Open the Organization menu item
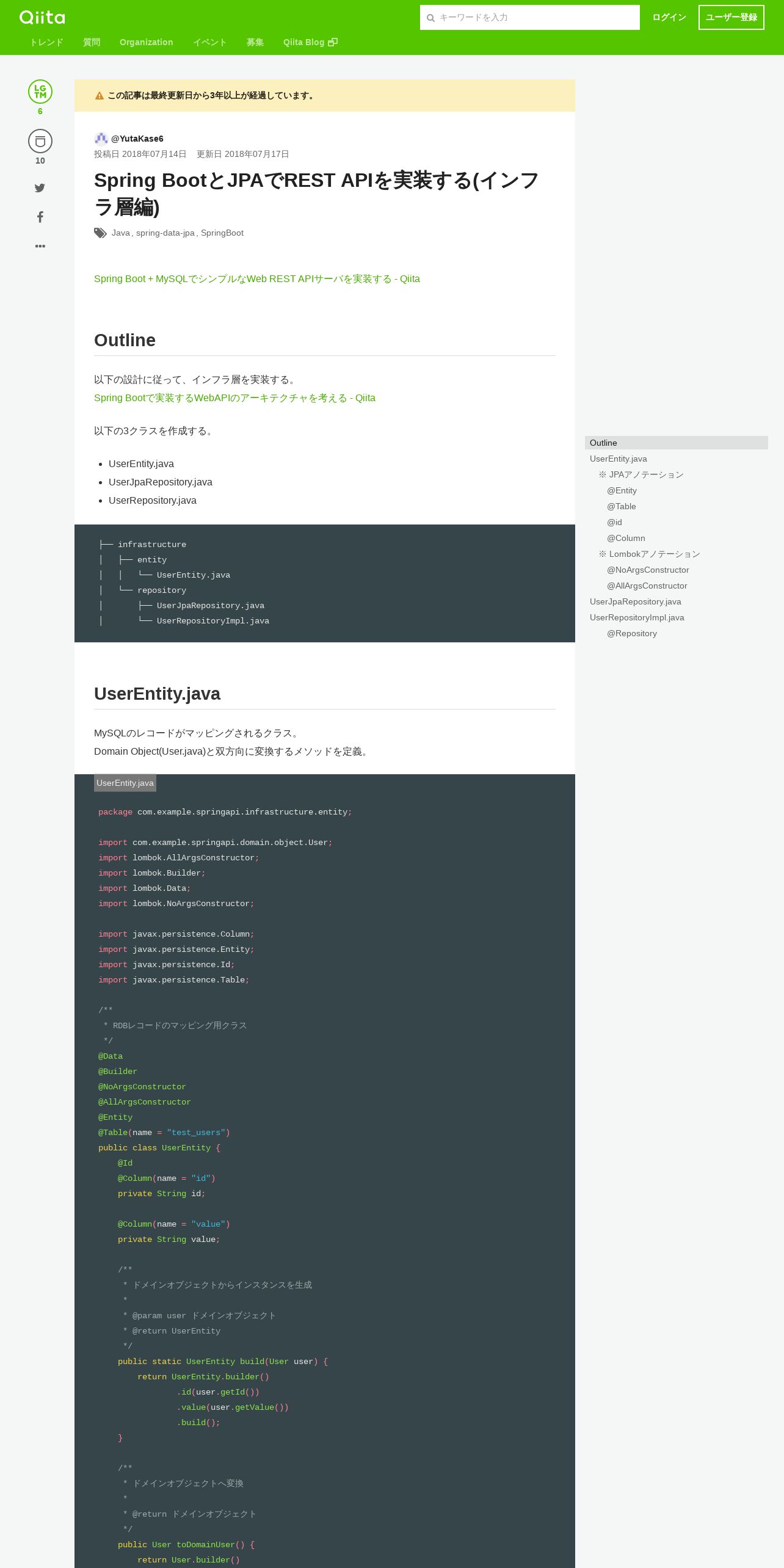Screen dimensions: 784x1568 click(x=146, y=42)
